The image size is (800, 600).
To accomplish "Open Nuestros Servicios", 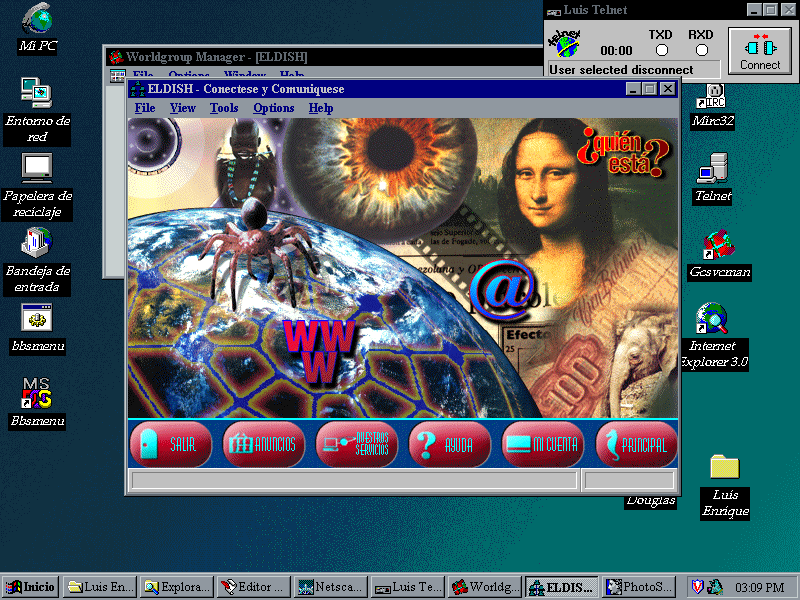I will tap(356, 444).
